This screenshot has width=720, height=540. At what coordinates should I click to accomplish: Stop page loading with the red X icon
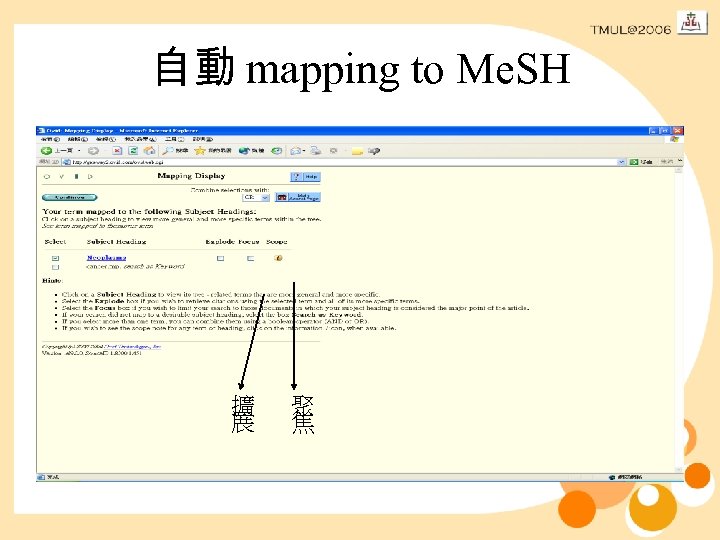pos(117,151)
